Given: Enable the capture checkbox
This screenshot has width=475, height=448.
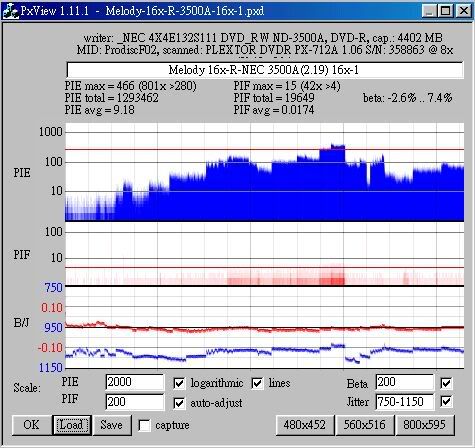Looking at the screenshot, I should click(144, 425).
